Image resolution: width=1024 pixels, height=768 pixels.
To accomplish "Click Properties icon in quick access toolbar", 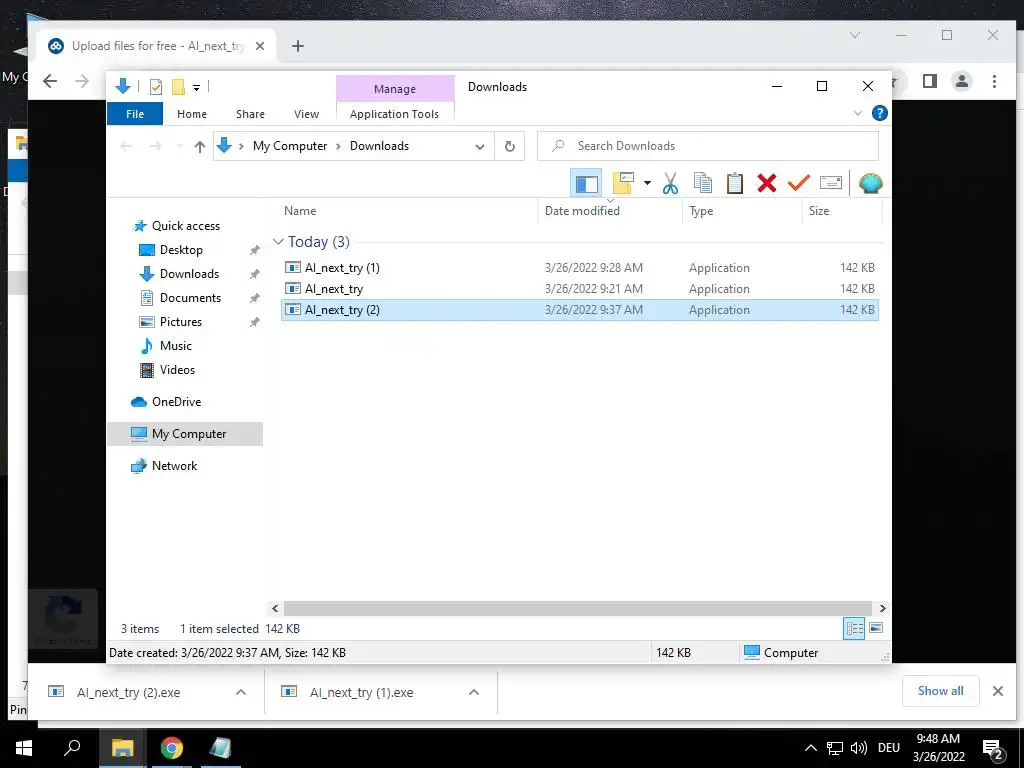I will click(x=155, y=86).
